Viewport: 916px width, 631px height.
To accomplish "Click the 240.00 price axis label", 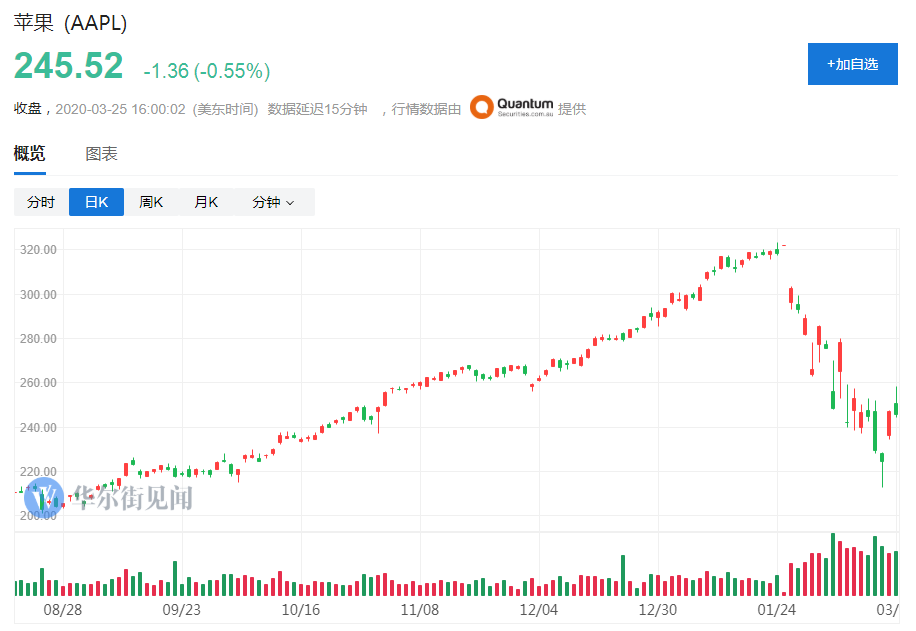I will (39, 428).
